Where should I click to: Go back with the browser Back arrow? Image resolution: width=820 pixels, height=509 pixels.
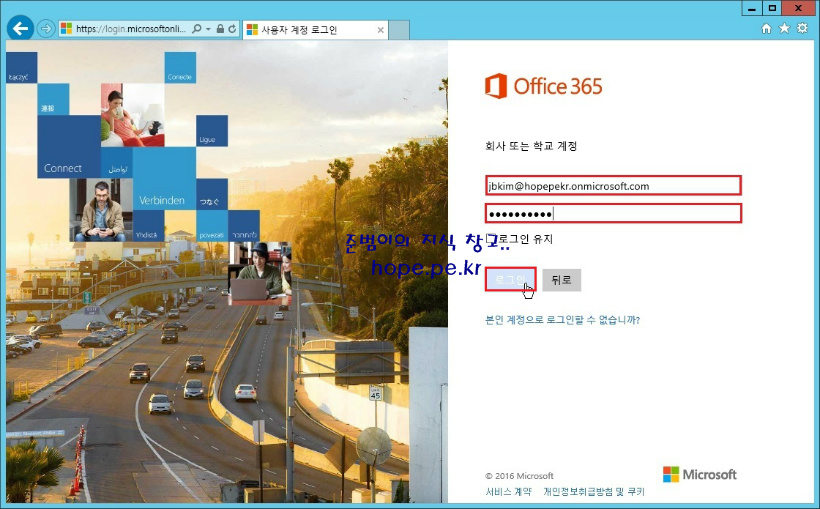pyautogui.click(x=20, y=28)
